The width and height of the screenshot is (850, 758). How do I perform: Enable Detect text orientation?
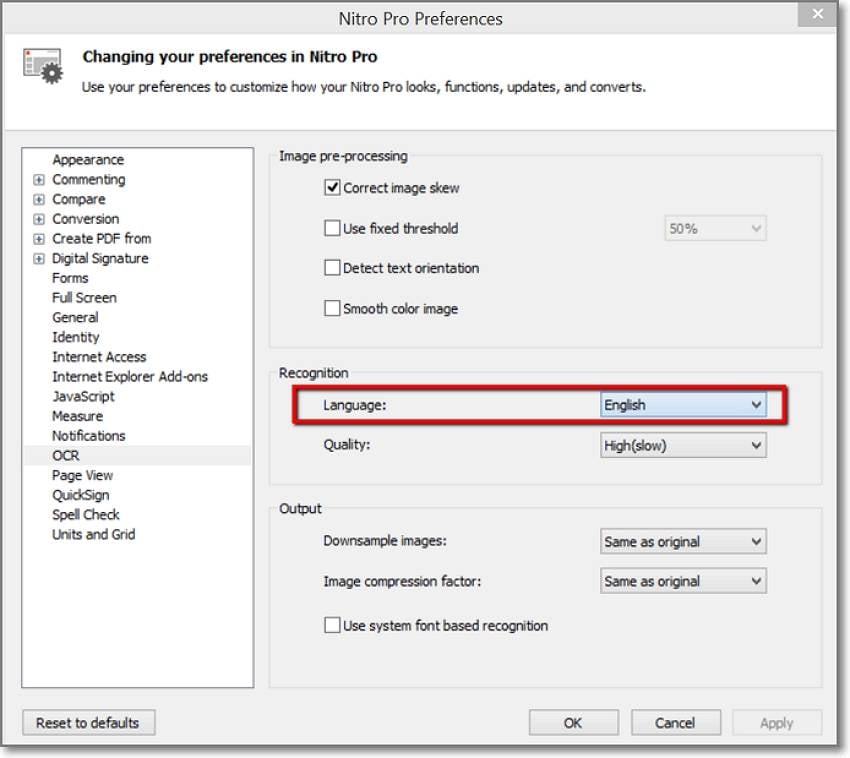click(332, 268)
